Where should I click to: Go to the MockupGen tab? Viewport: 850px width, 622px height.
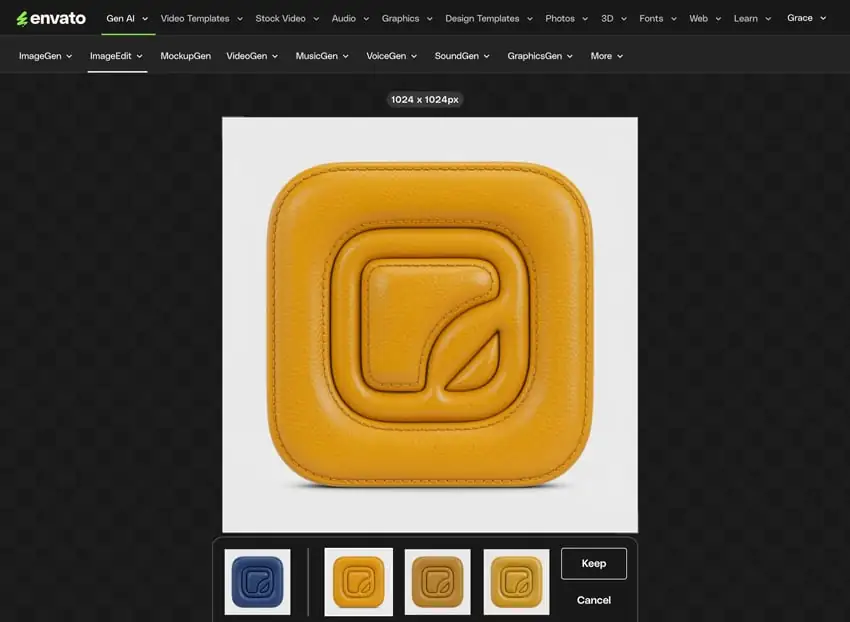click(185, 56)
